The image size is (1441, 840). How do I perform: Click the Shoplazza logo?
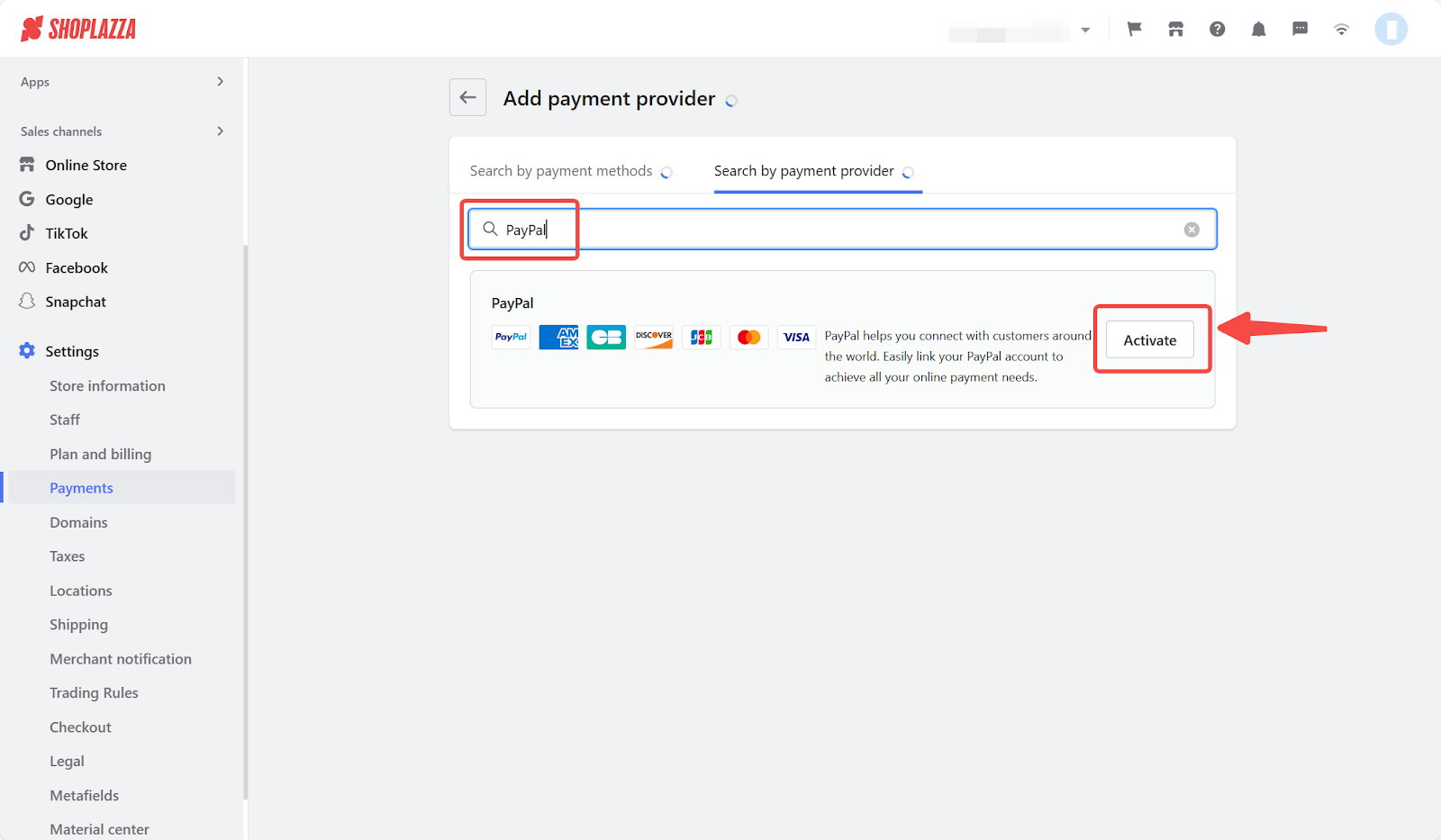[x=78, y=29]
